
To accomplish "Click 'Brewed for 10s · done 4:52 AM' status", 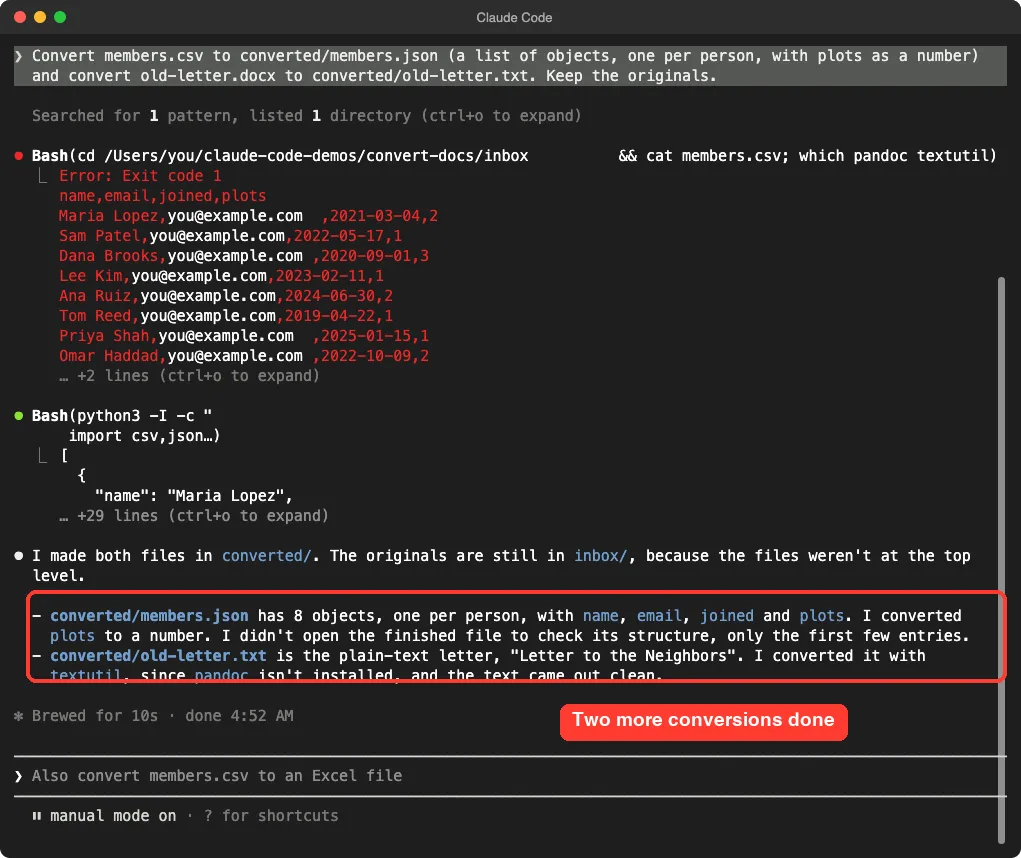I will point(163,716).
